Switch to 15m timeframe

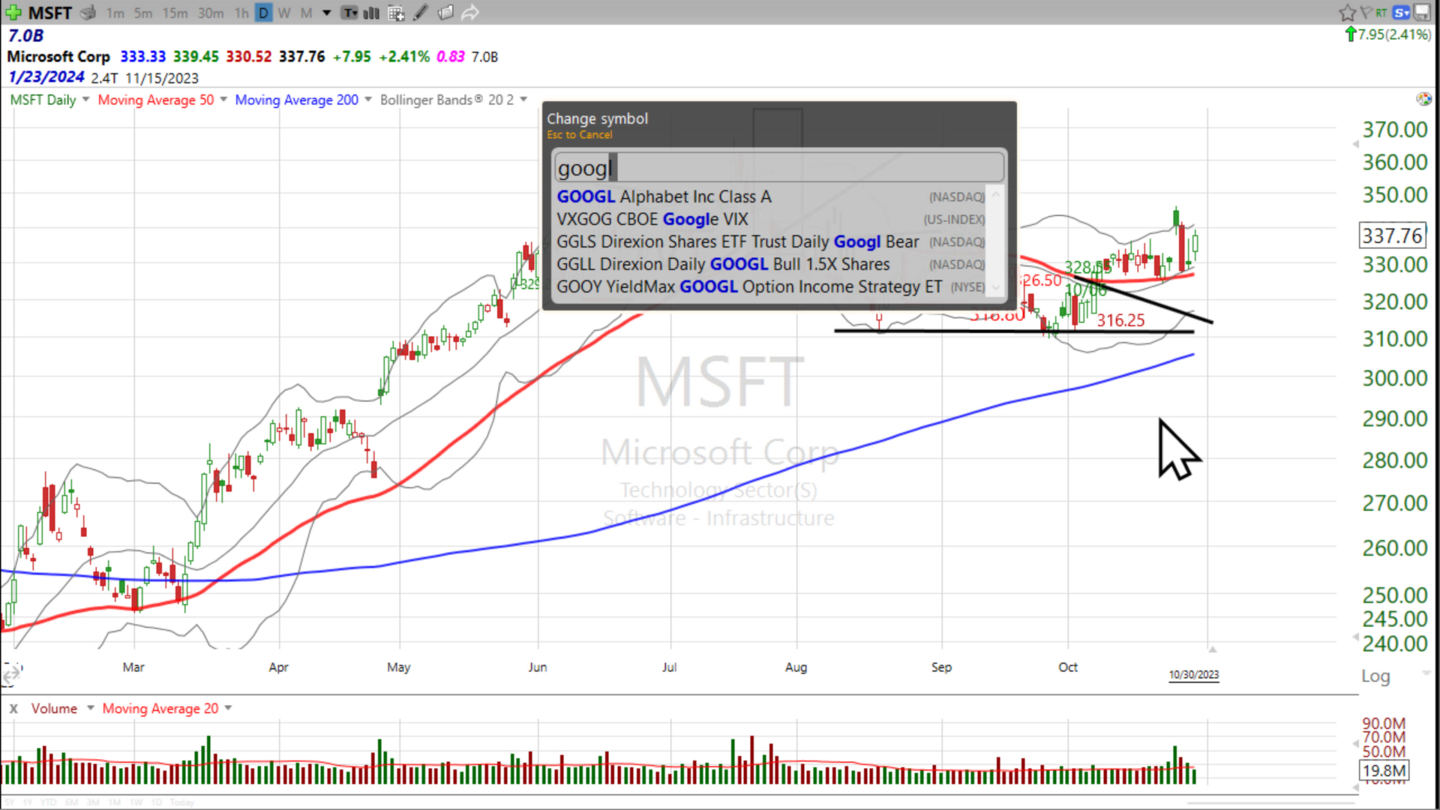pyautogui.click(x=175, y=13)
